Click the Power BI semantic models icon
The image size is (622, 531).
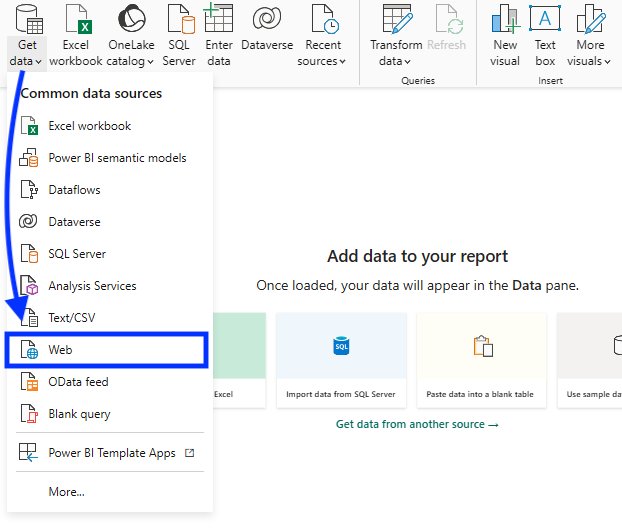(29, 158)
